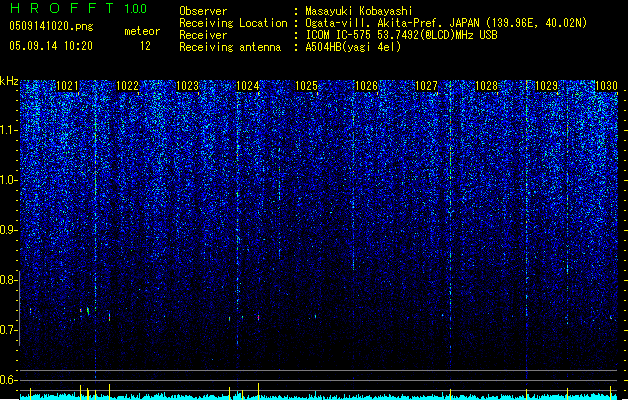Image resolution: width=629 pixels, height=400 pixels.
Task: Click the meteor count 12
Action: point(145,46)
